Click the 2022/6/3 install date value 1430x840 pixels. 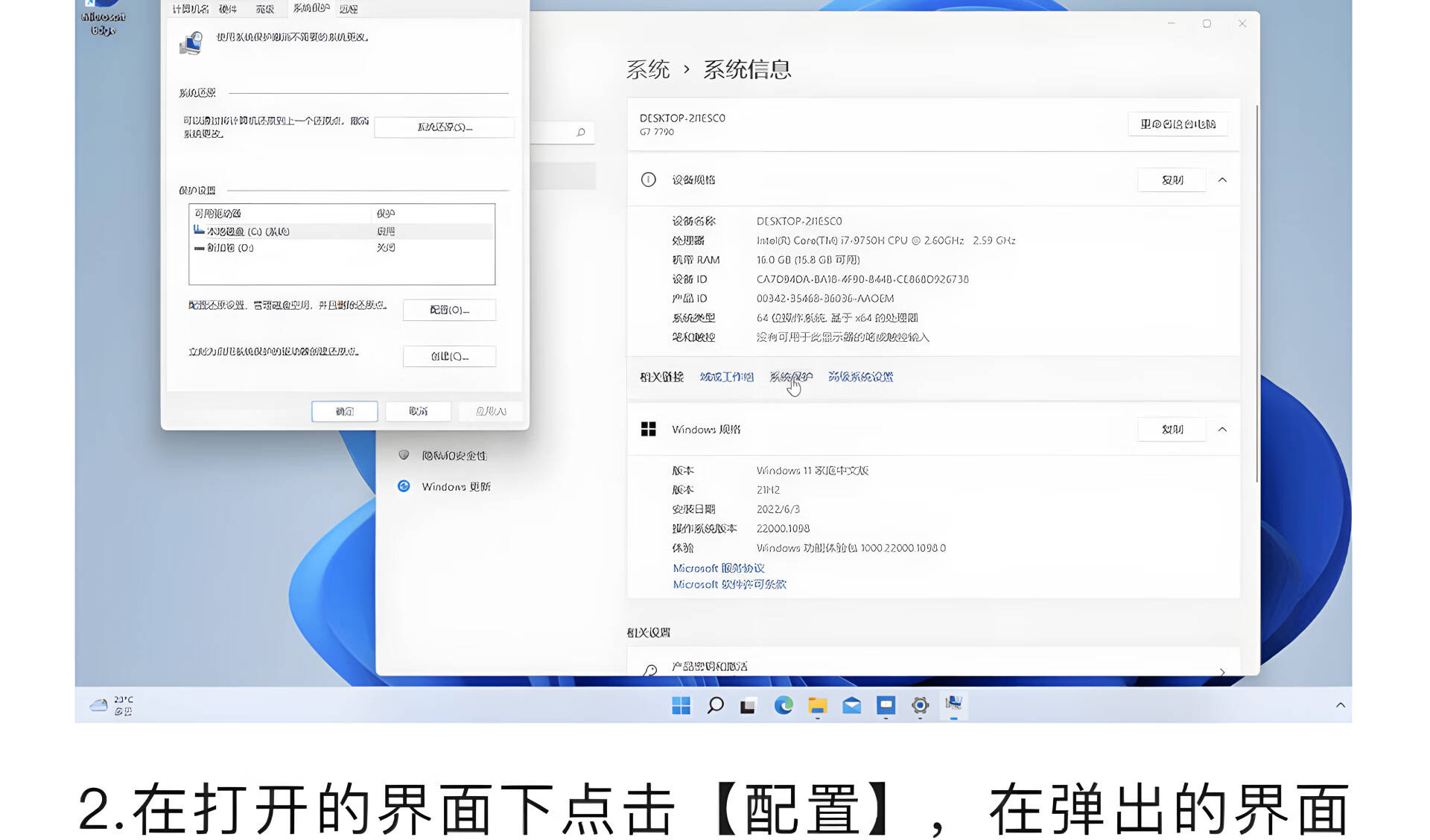(x=778, y=509)
